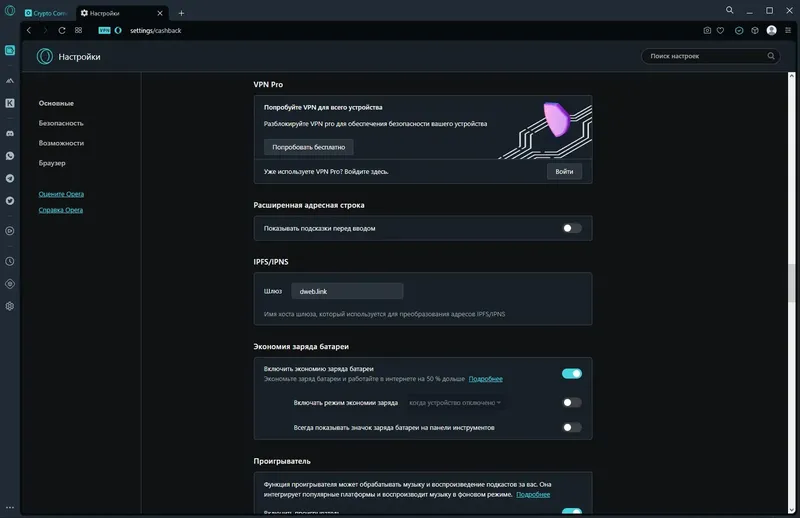This screenshot has width=800, height=518.
Task: Open the Speed Dial grid icon
Action: 78,31
